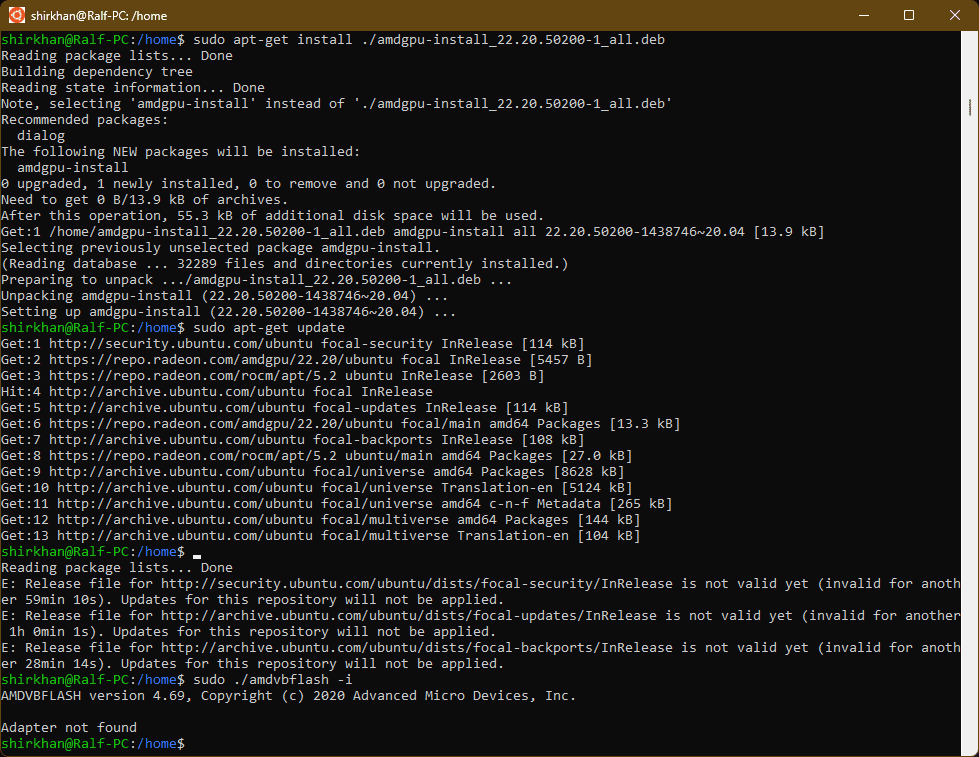The image size is (979, 757).
Task: Click the Ubuntu icon in the title bar
Action: 16,15
